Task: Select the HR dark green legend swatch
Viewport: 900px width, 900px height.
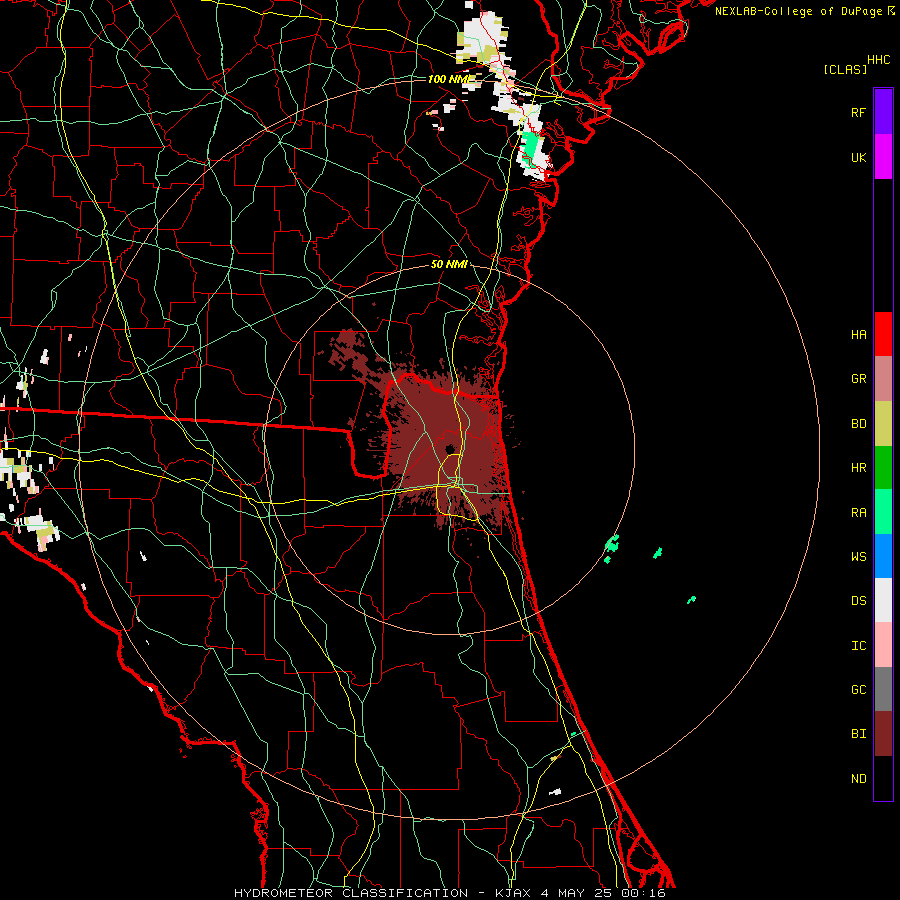Action: 883,468
